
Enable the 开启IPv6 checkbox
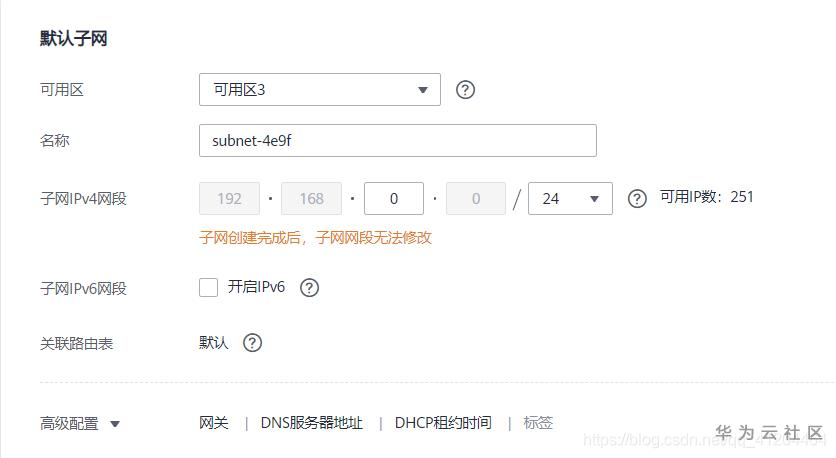pyautogui.click(x=208, y=287)
